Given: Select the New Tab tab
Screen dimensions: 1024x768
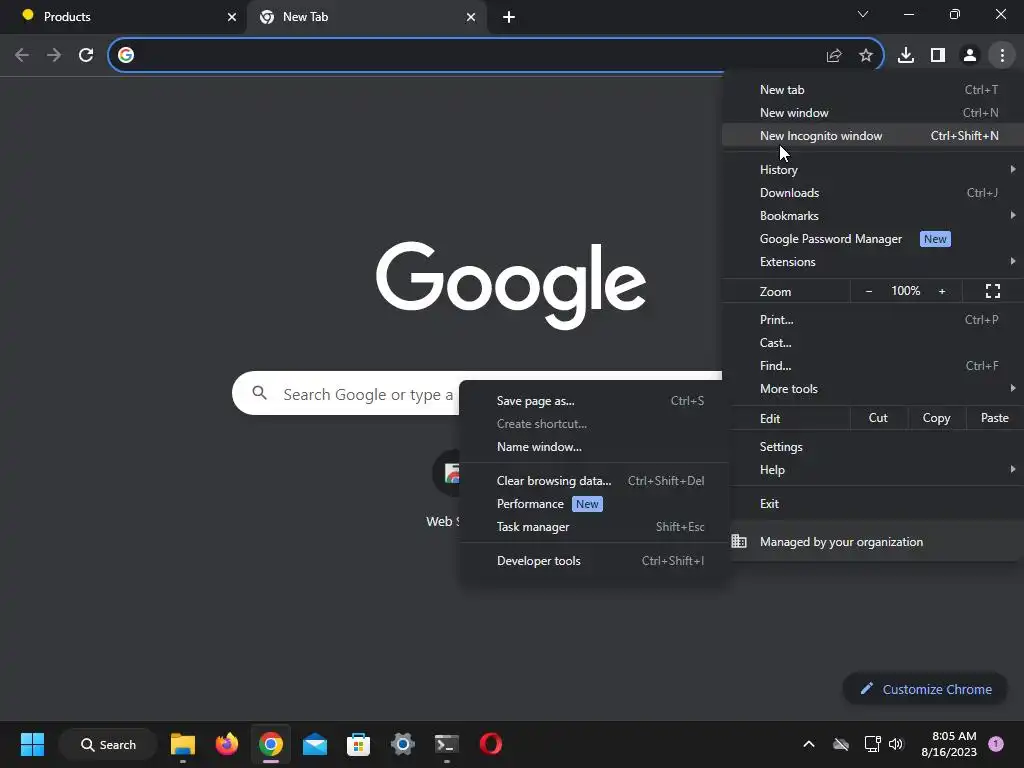Looking at the screenshot, I should pos(367,17).
